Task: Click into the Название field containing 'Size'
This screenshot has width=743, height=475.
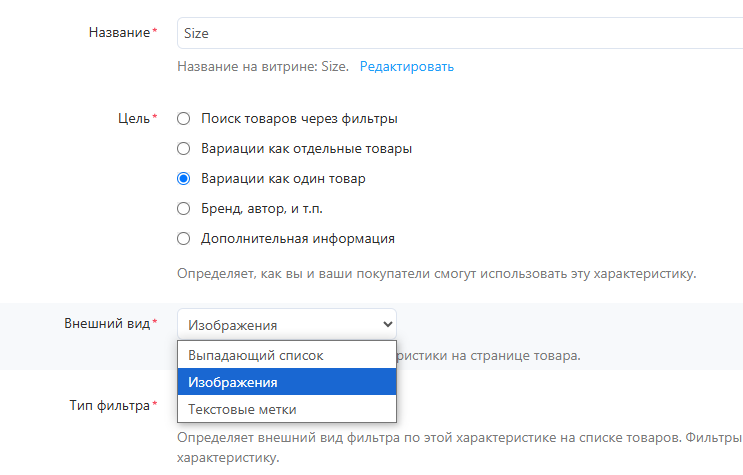Action: 460,33
